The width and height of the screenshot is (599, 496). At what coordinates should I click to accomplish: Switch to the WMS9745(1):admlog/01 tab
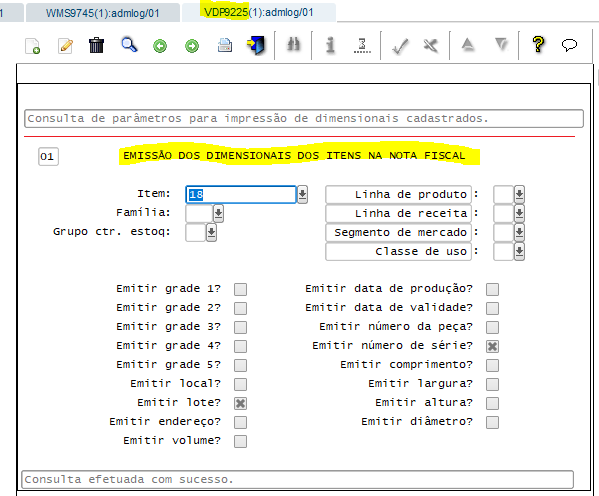(102, 13)
